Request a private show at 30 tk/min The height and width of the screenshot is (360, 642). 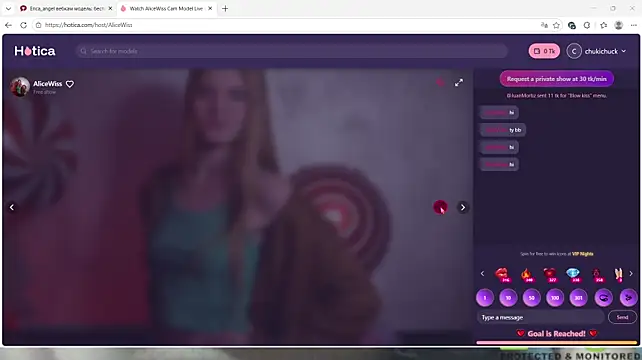tap(556, 79)
